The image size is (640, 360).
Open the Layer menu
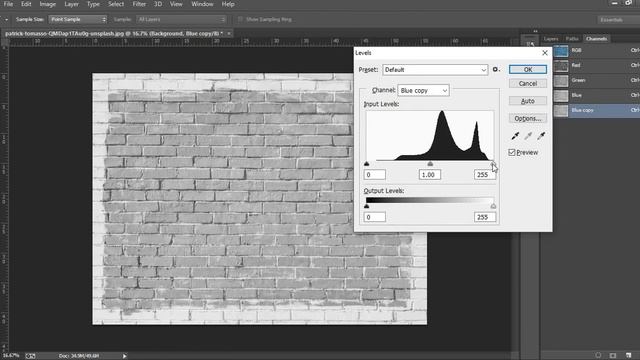71,4
